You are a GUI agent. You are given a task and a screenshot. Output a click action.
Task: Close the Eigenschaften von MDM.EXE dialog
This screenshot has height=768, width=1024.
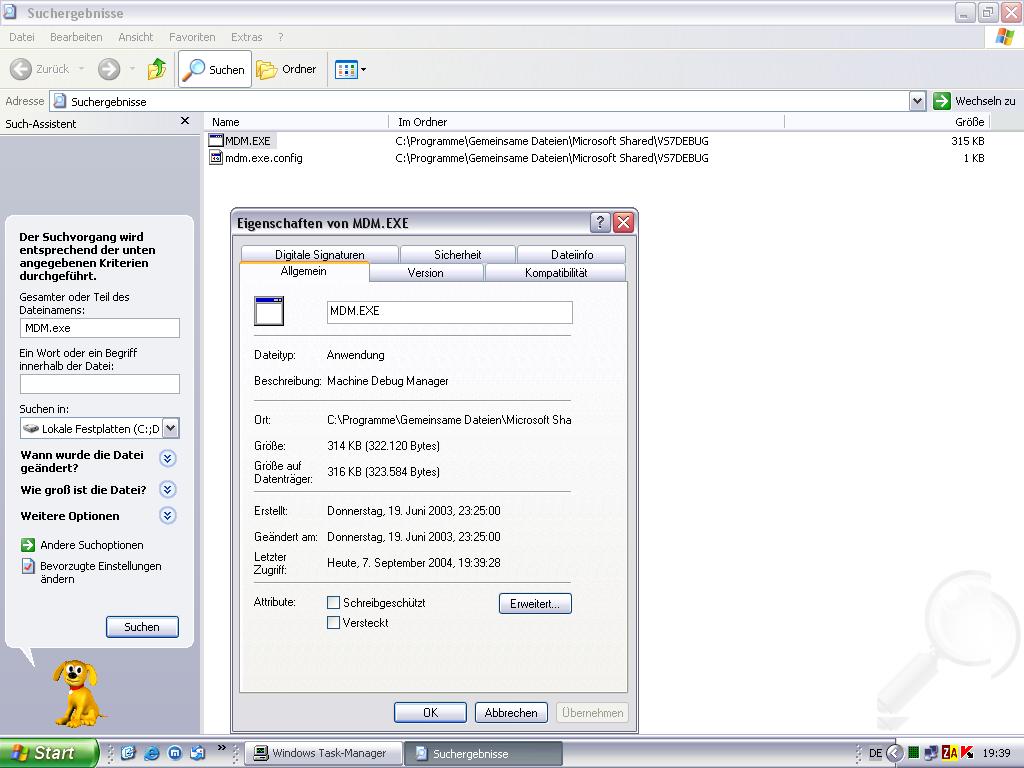624,223
